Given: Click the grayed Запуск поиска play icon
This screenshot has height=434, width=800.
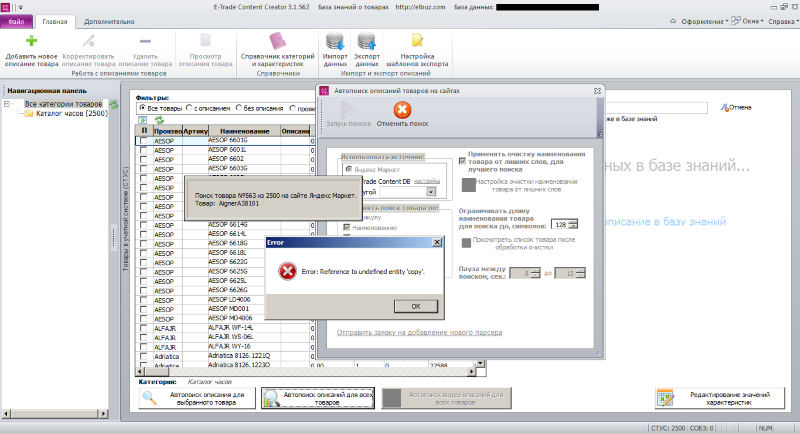Looking at the screenshot, I should pos(348,110).
